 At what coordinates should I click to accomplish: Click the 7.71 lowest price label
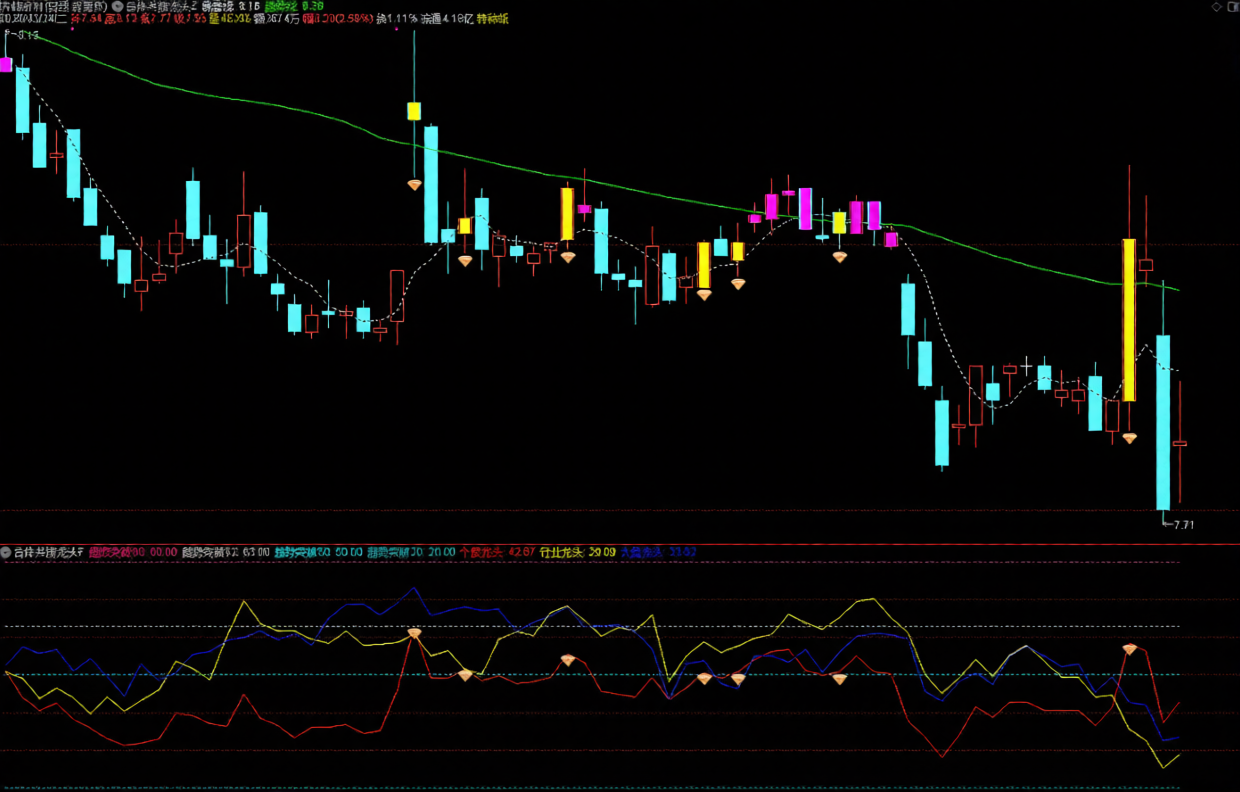tap(1184, 525)
